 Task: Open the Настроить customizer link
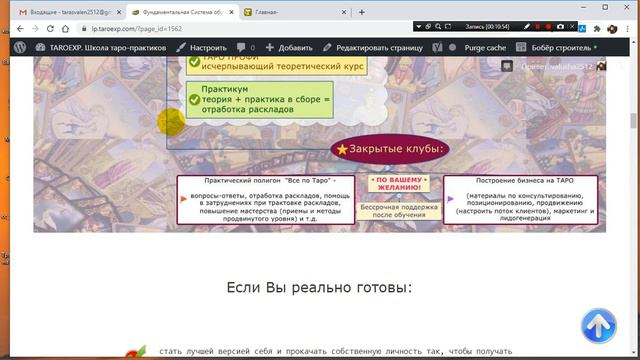(x=201, y=48)
